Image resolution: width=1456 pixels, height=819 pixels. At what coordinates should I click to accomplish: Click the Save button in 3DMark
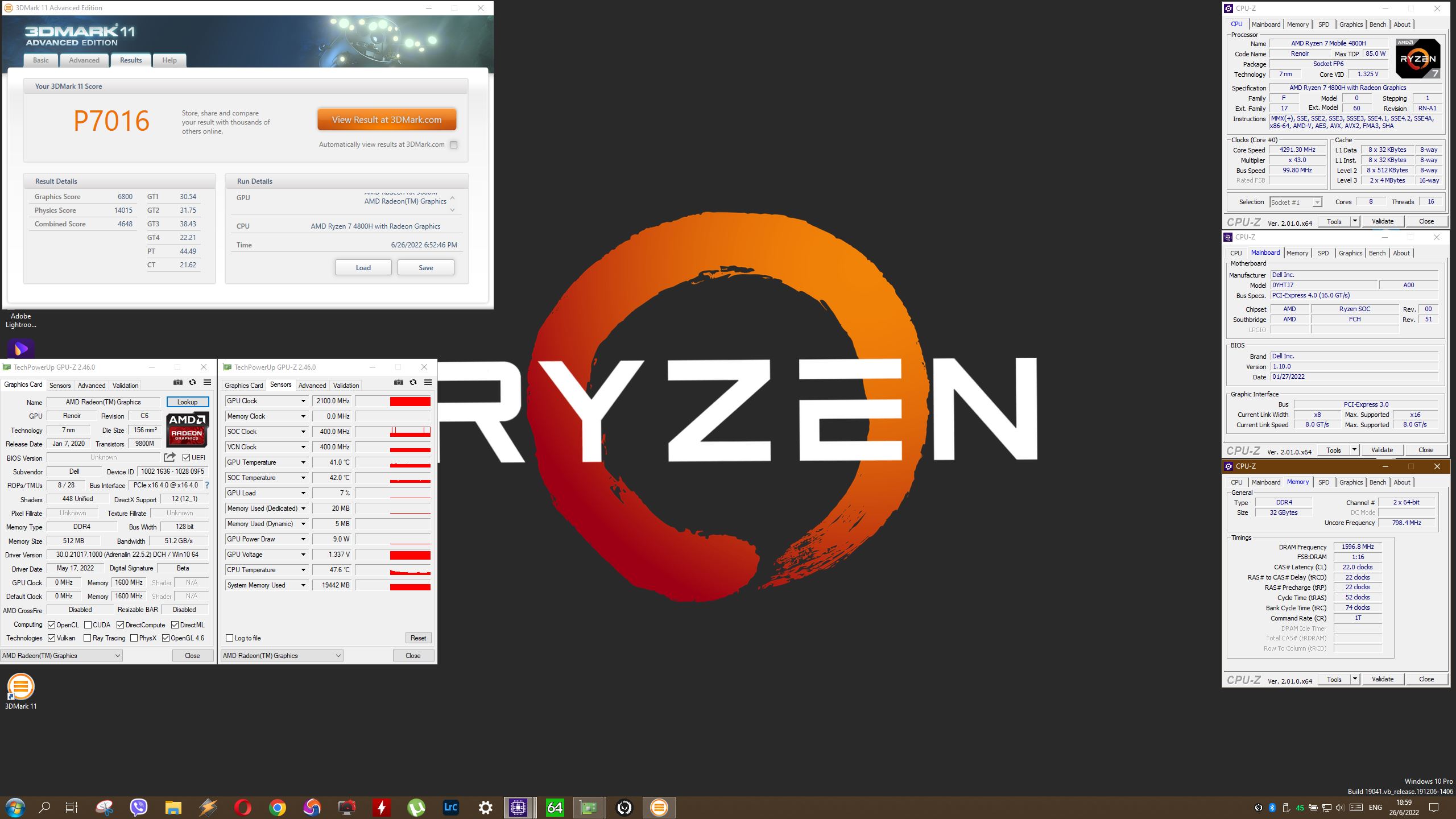pos(426,267)
